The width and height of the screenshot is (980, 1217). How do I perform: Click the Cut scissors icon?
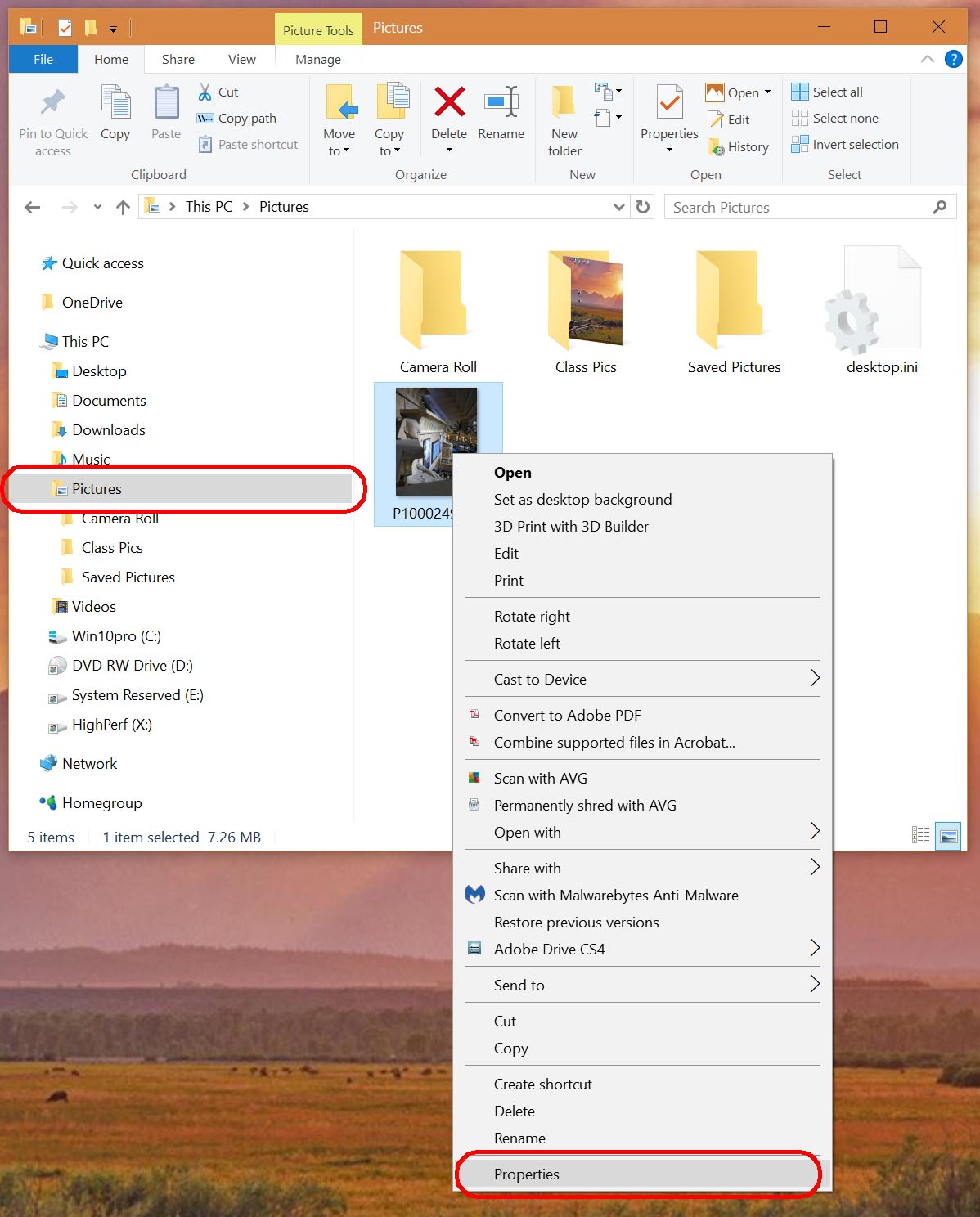pos(205,92)
